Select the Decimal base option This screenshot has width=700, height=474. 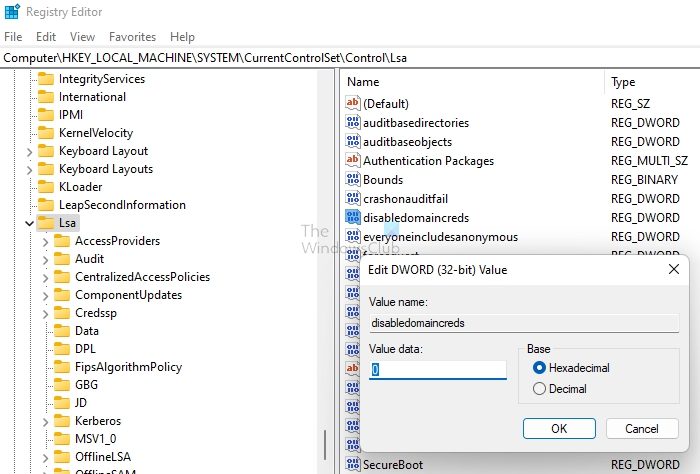click(x=540, y=389)
